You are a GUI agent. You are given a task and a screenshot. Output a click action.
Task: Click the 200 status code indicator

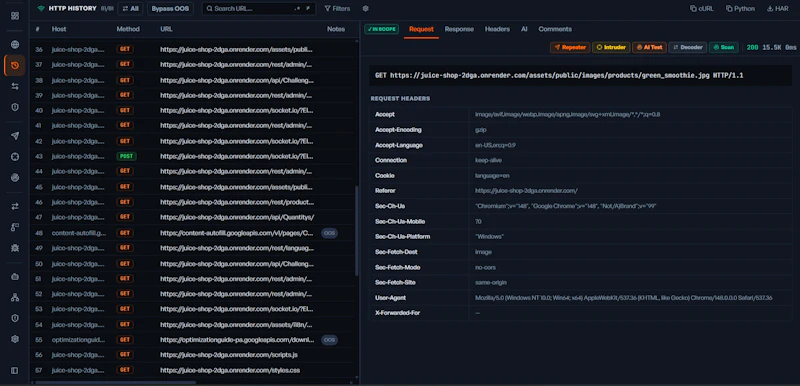[752, 47]
